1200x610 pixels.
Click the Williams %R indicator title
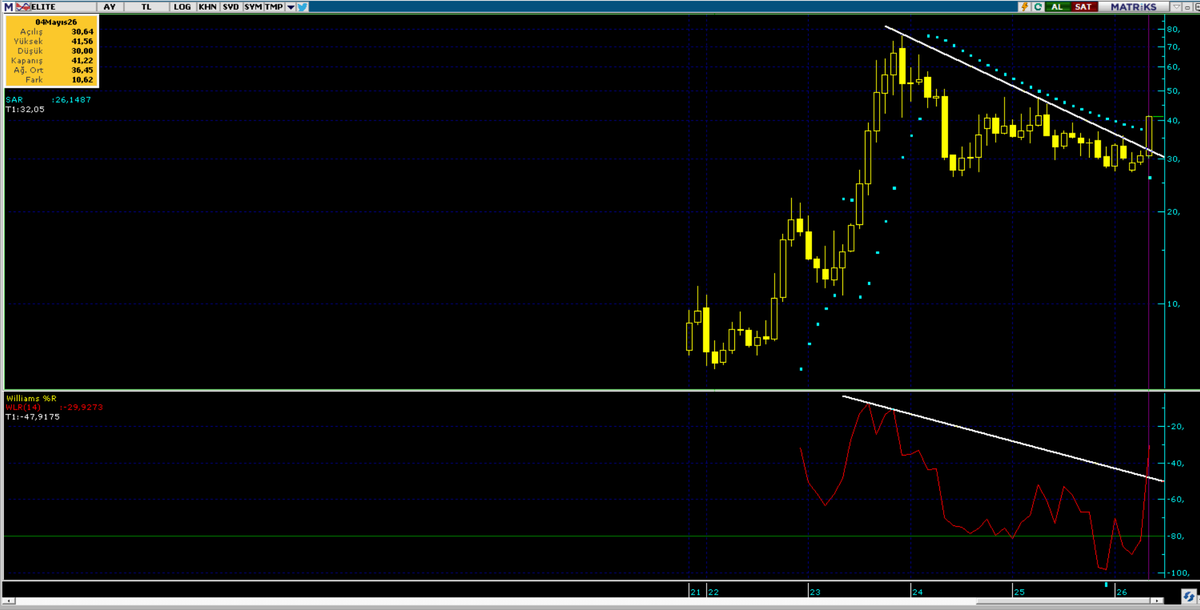(31, 398)
